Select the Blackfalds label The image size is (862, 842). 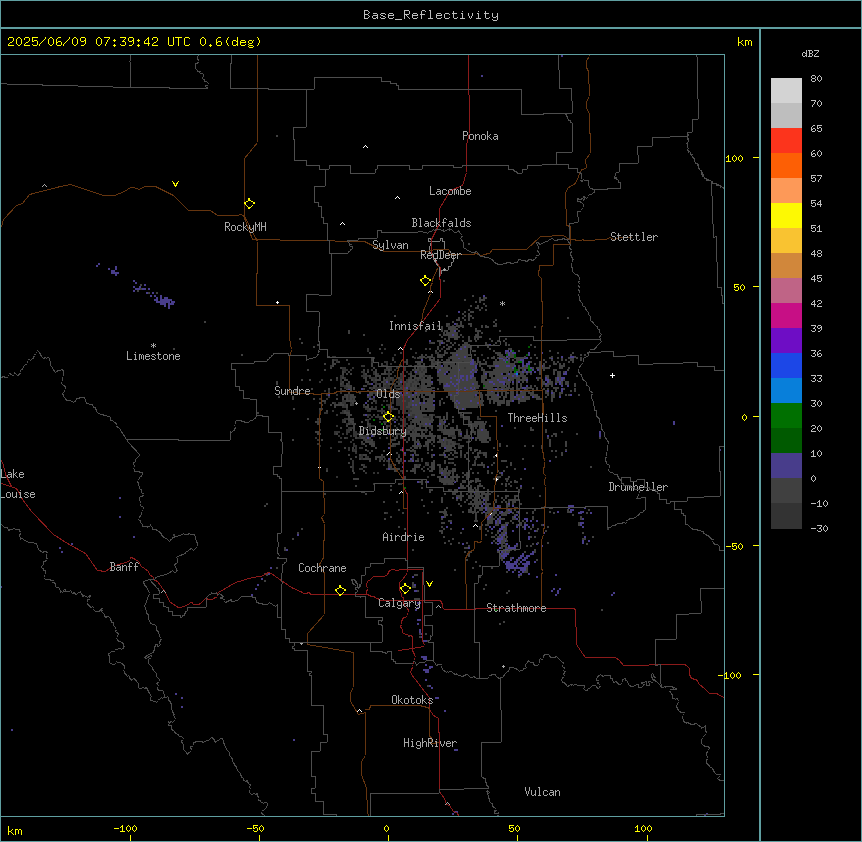coord(441,223)
